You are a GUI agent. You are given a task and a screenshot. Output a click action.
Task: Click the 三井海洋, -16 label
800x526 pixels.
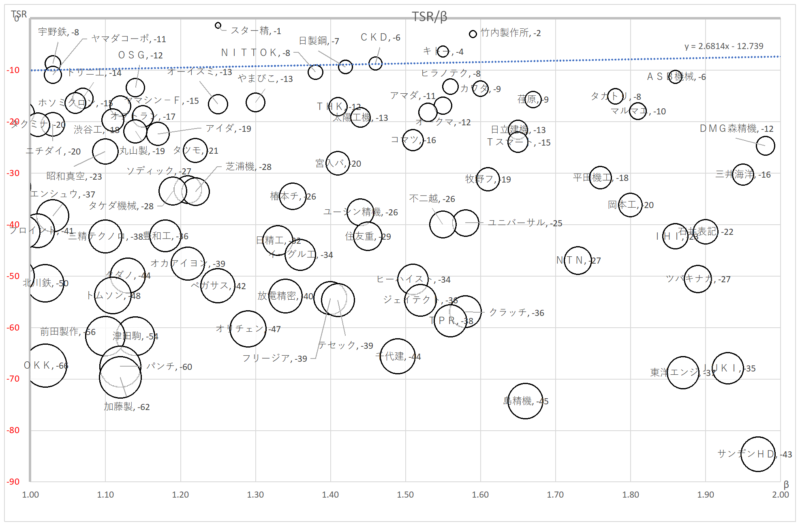click(x=743, y=175)
